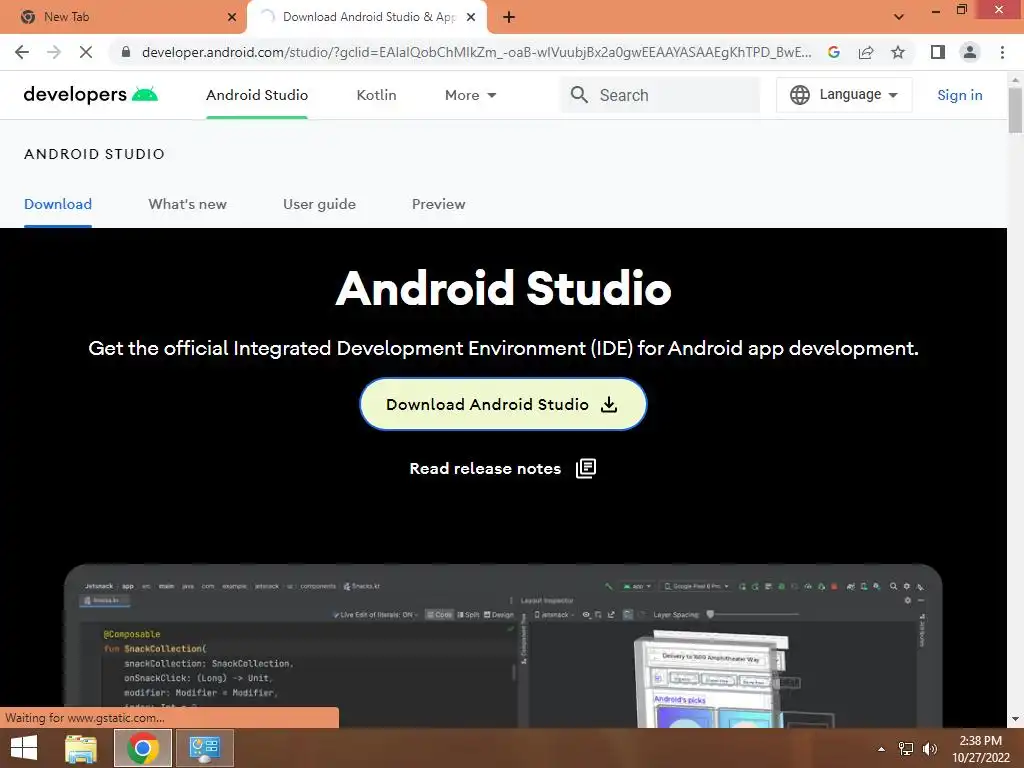
Task: Open File Explorer from taskbar
Action: click(81, 748)
